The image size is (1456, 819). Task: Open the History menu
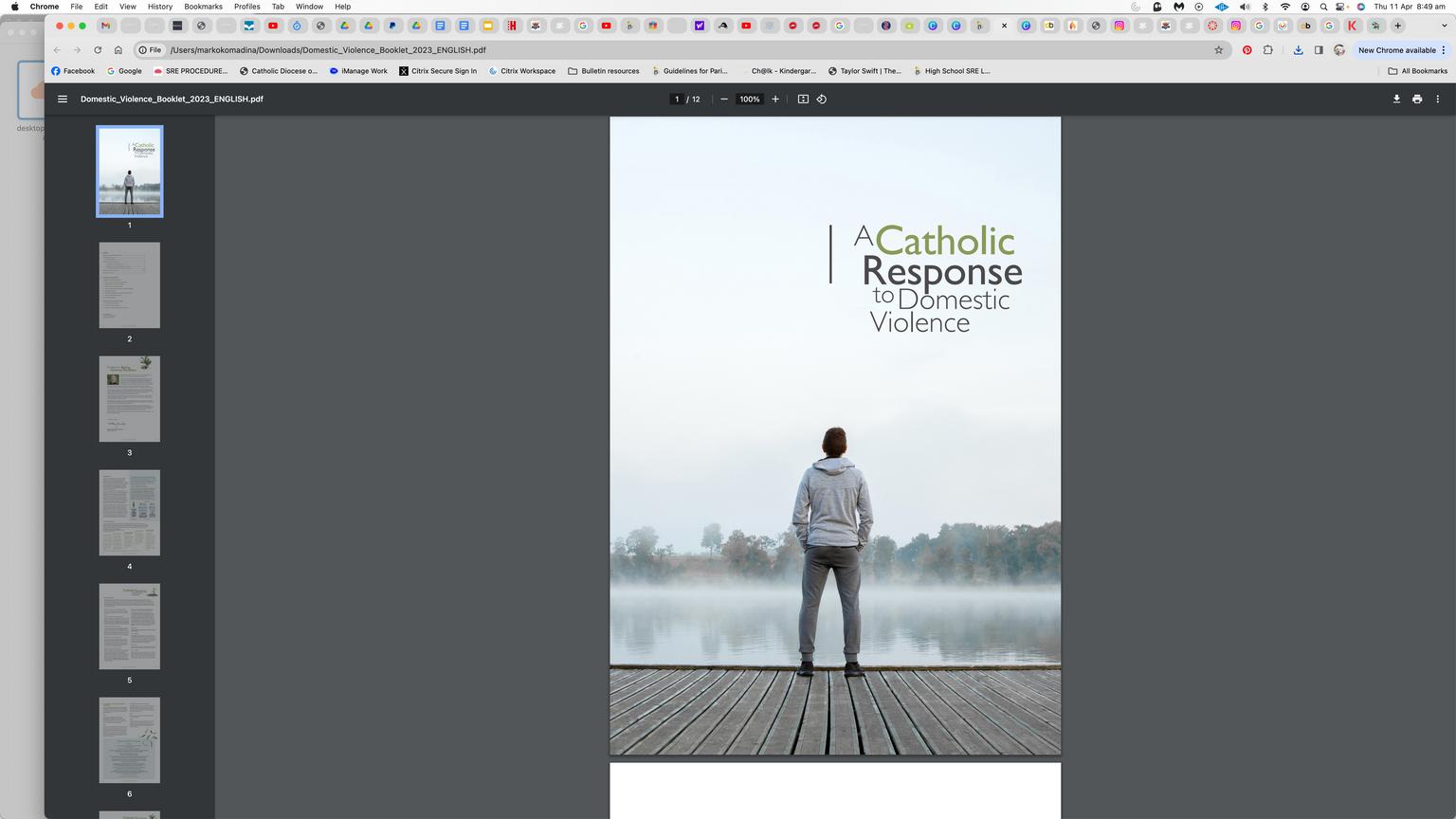[160, 7]
